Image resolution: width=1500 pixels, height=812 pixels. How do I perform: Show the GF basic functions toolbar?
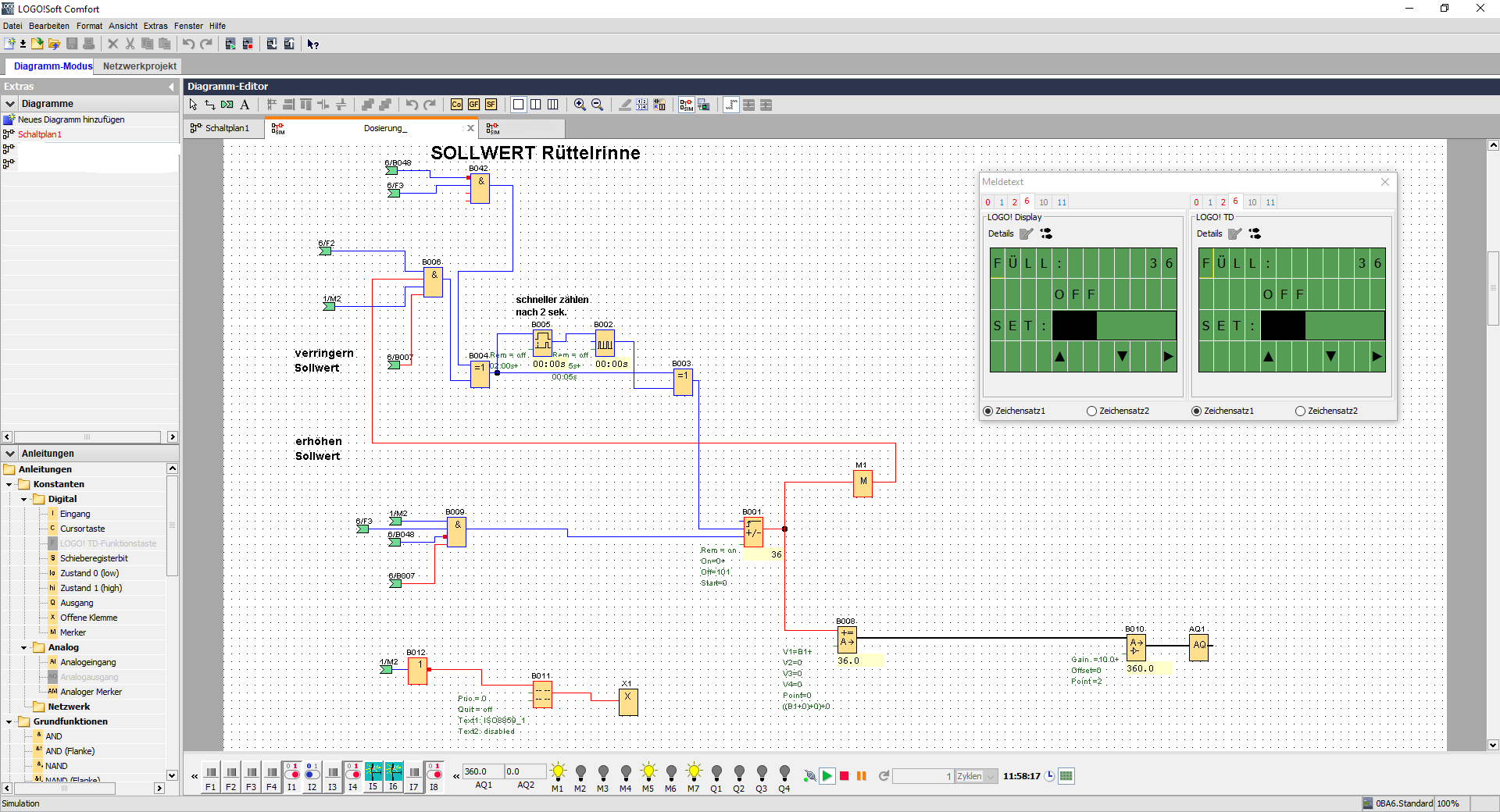[473, 105]
